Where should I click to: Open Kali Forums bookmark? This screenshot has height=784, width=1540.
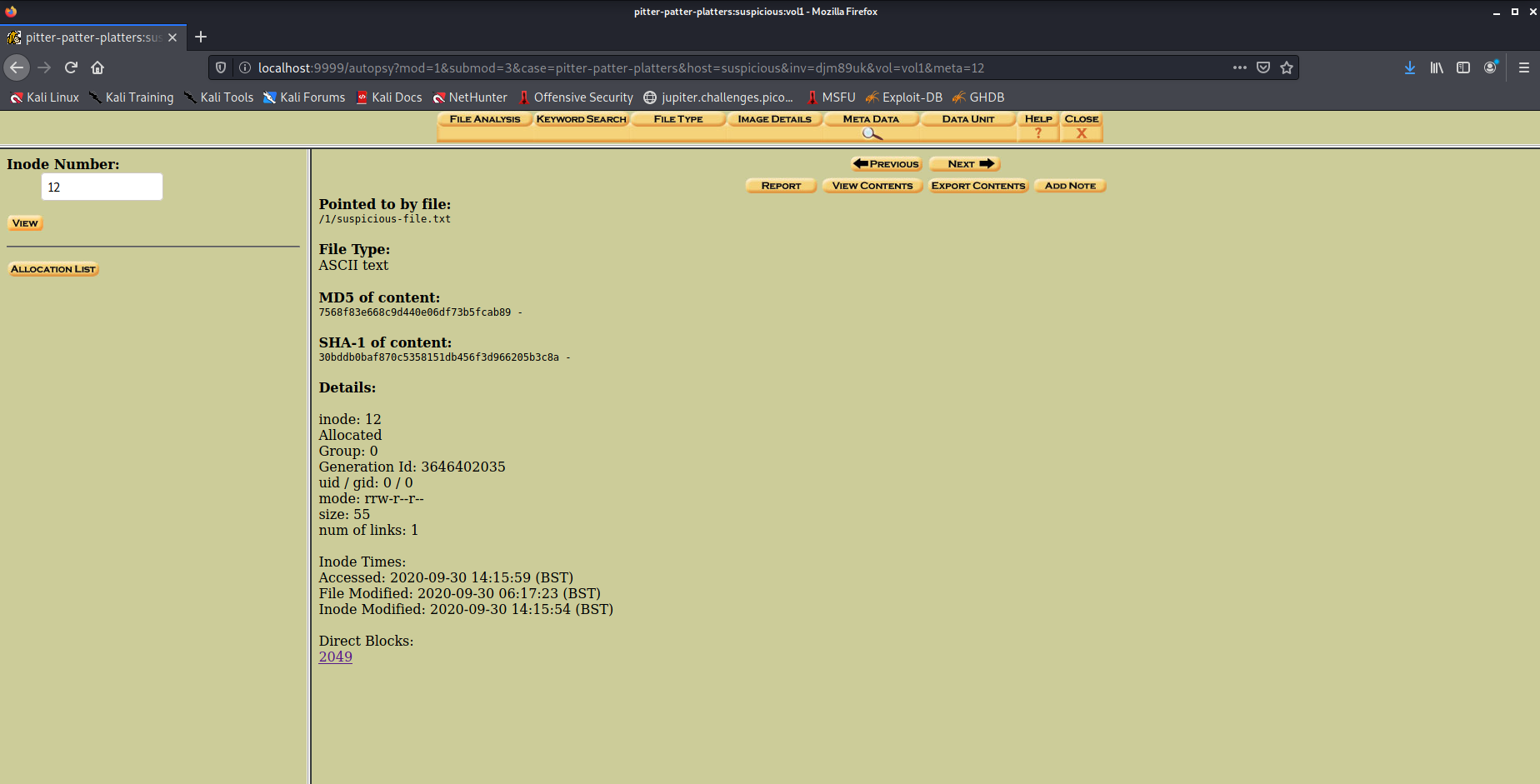pos(304,97)
